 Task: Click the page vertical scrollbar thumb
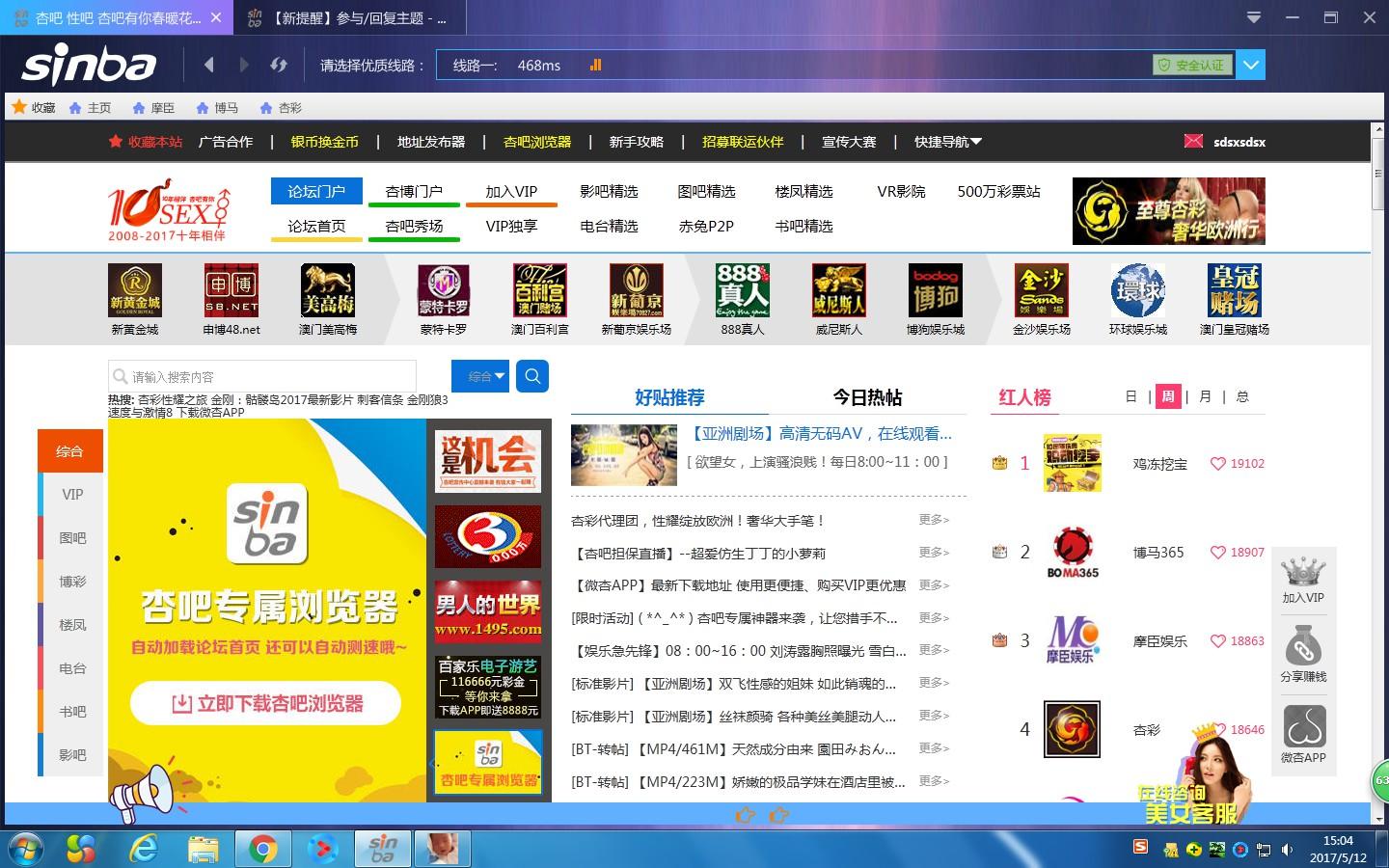point(1377,173)
